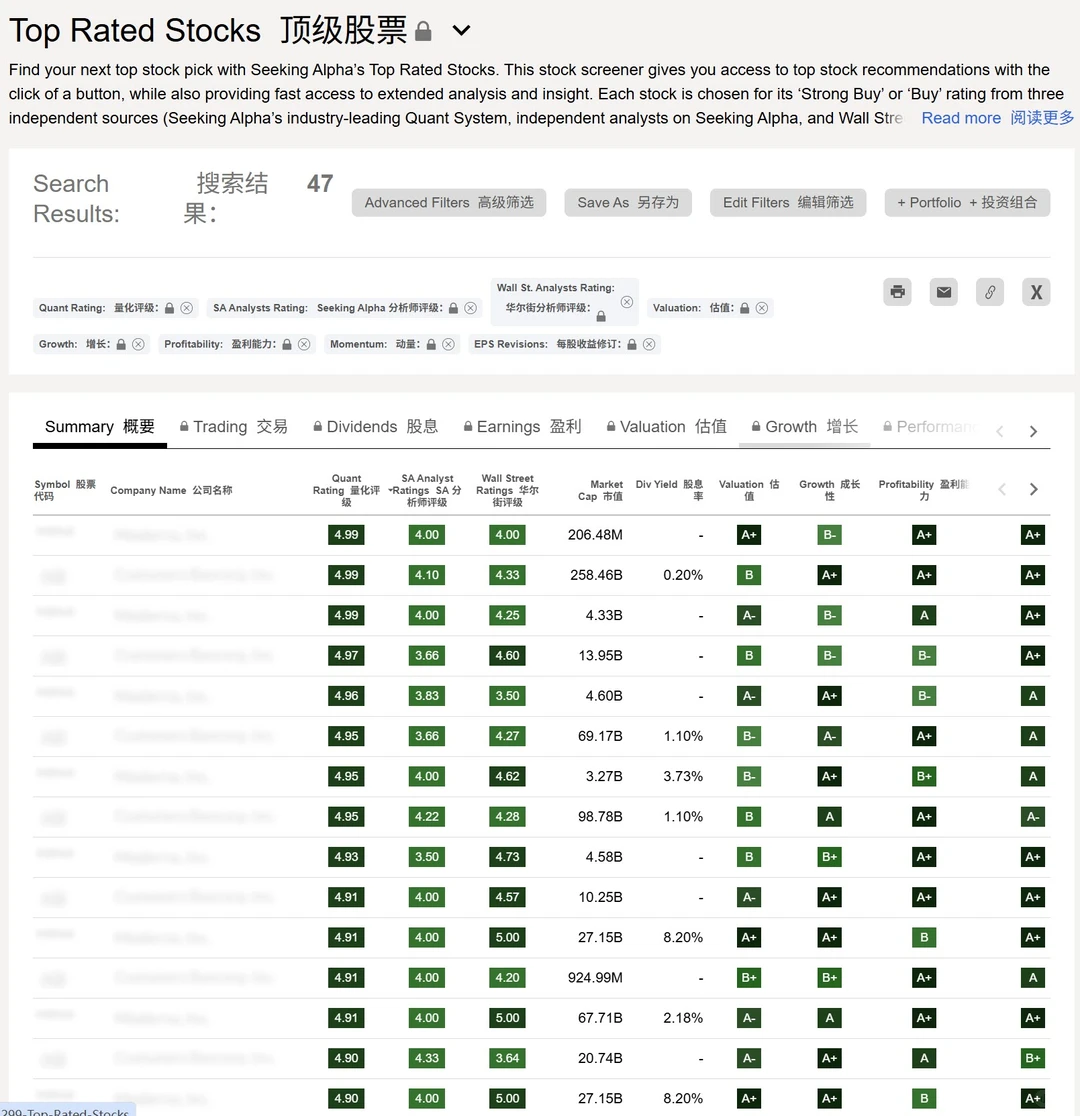Click Wall Street rating 3.64 badge
The height and width of the screenshot is (1116, 1080).
pos(507,1058)
